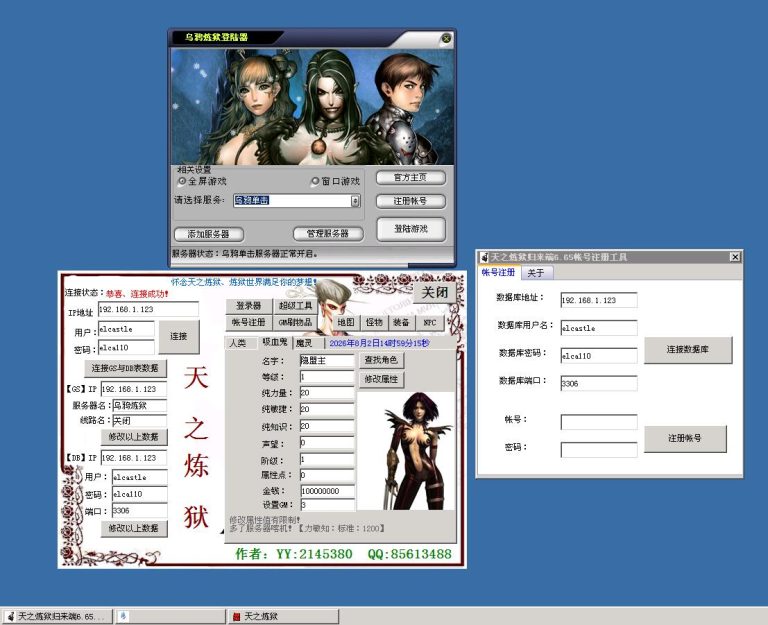Click the 帐号注册 button in GM tool
Image resolution: width=768 pixels, height=625 pixels.
tap(248, 322)
